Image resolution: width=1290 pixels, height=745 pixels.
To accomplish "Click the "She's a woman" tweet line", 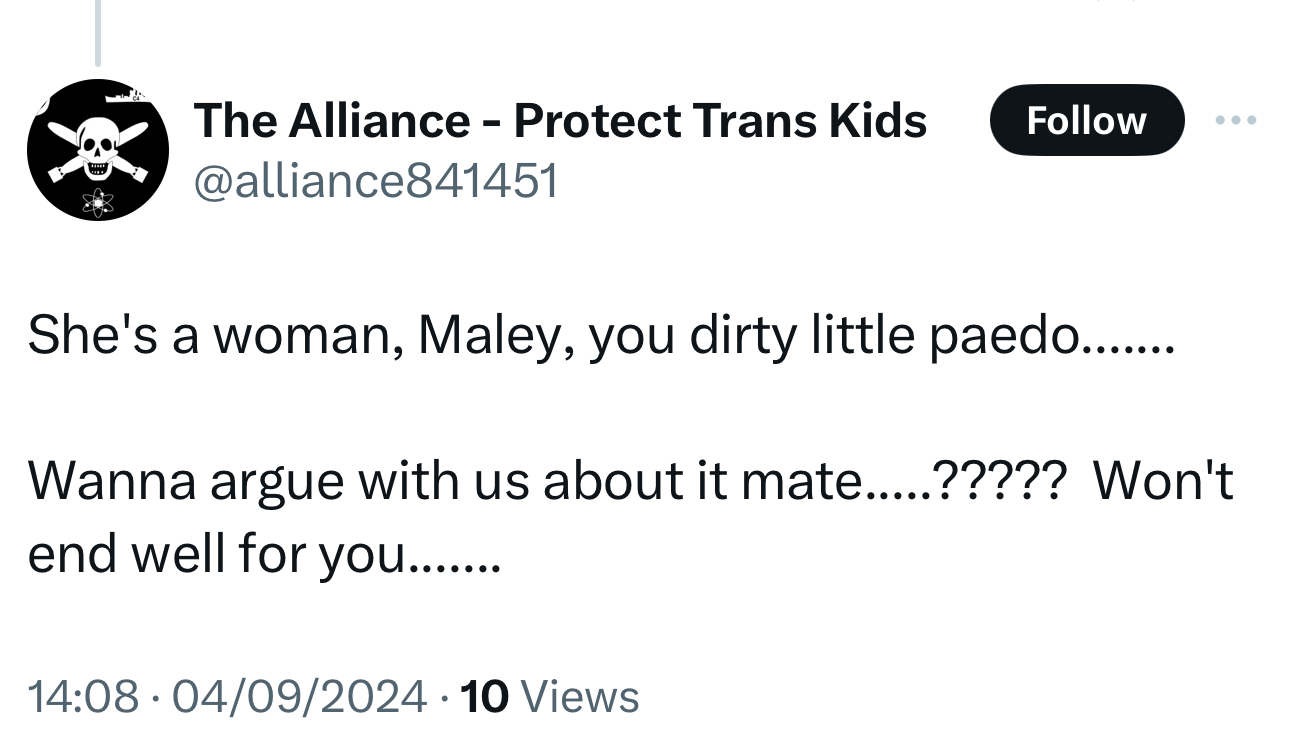I will click(598, 335).
